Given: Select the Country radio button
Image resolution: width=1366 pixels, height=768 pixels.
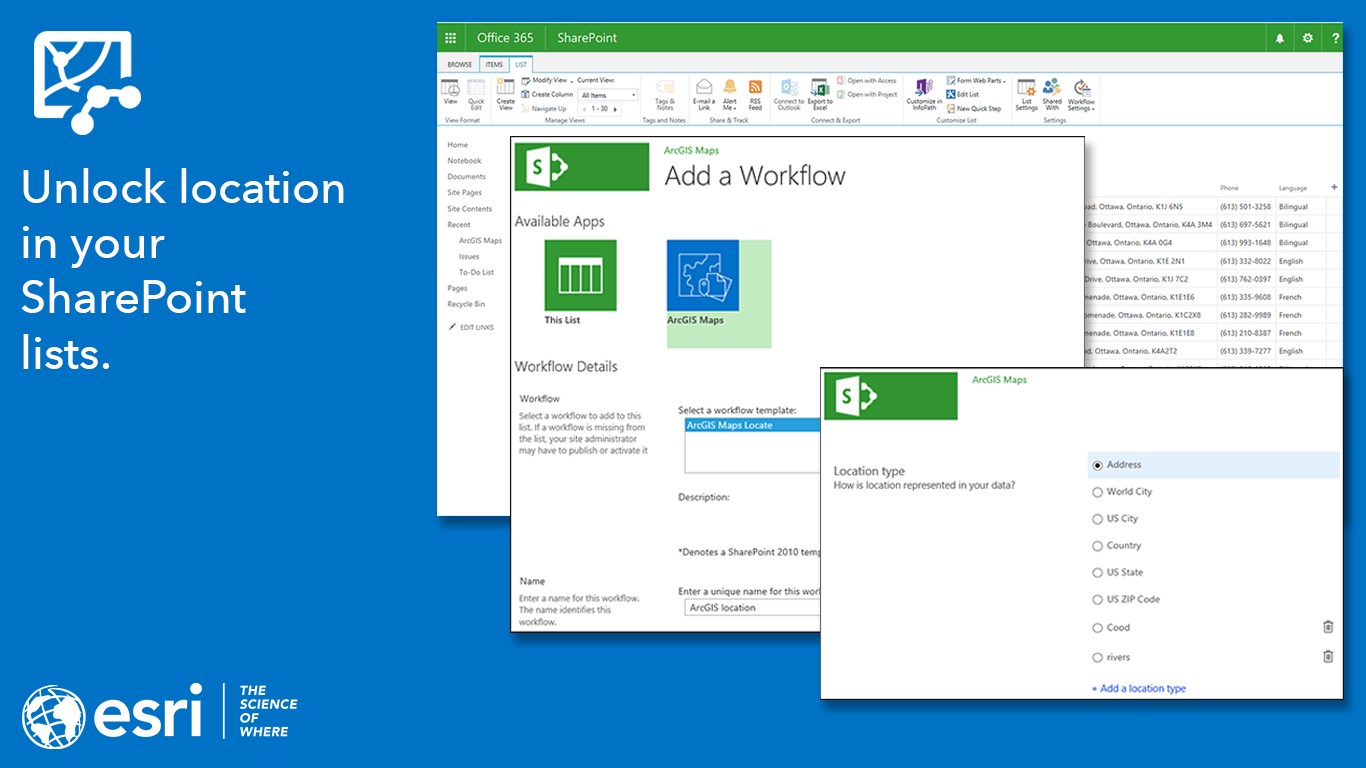Looking at the screenshot, I should tap(1098, 546).
